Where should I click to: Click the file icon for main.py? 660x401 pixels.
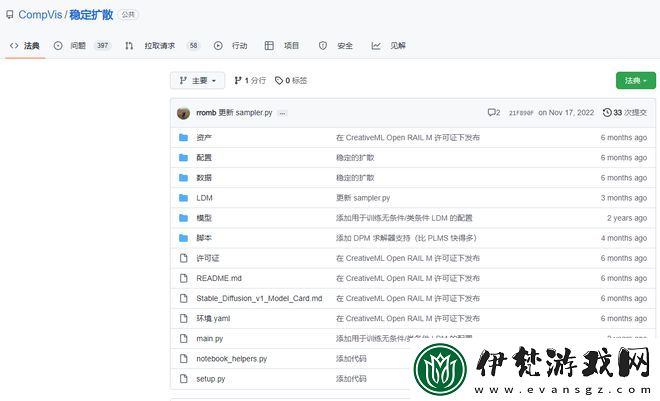tap(184, 339)
